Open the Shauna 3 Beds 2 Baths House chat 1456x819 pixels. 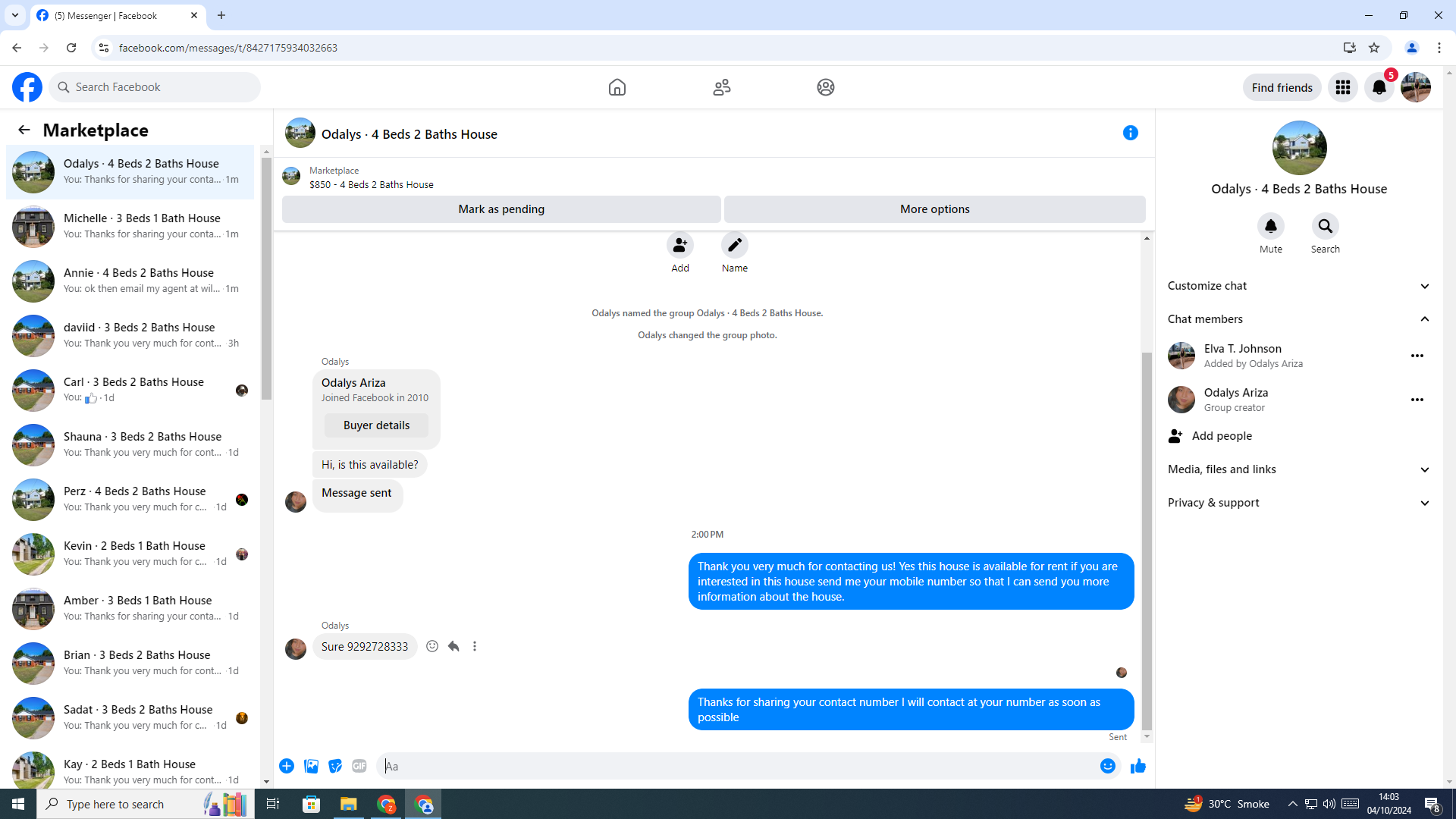coord(130,445)
